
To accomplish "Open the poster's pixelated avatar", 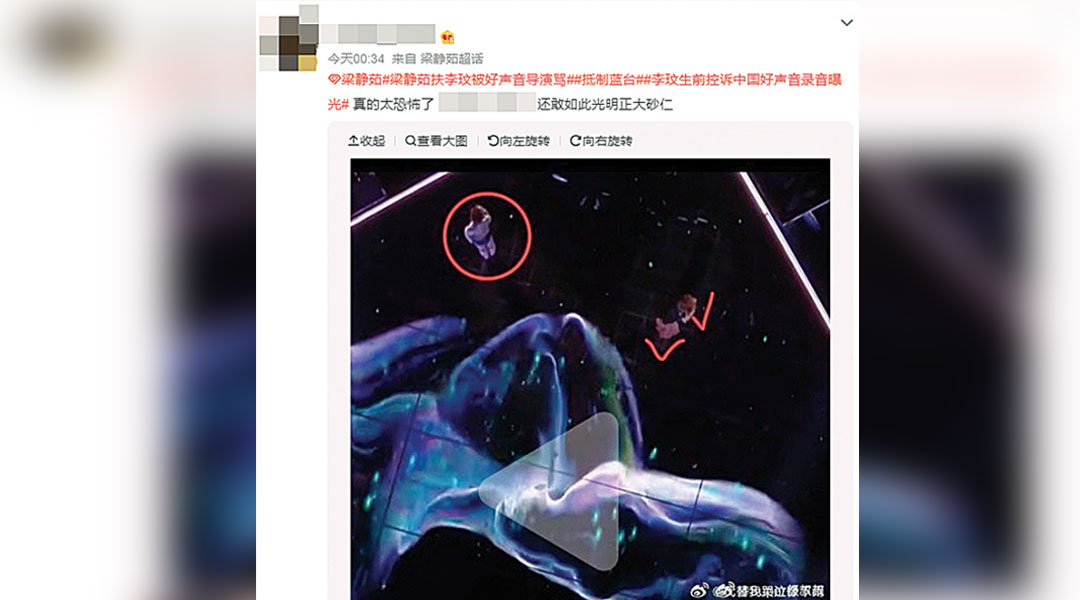I will (289, 38).
